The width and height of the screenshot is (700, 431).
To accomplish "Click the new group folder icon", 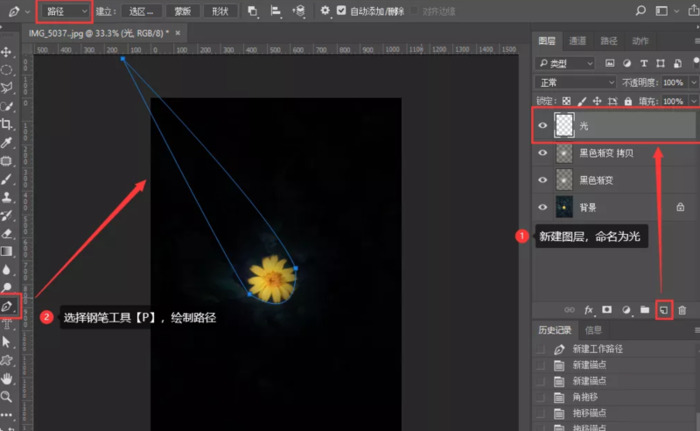I will (x=645, y=311).
